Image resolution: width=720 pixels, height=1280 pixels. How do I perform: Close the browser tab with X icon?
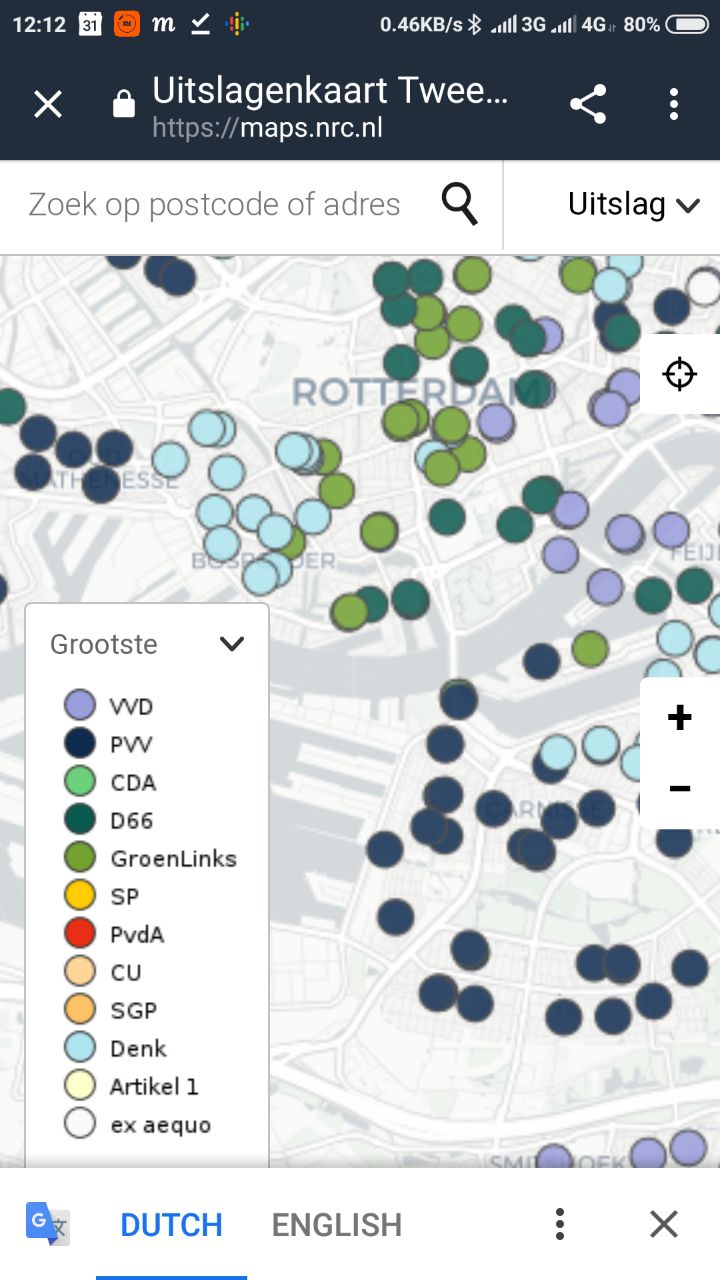pyautogui.click(x=48, y=104)
